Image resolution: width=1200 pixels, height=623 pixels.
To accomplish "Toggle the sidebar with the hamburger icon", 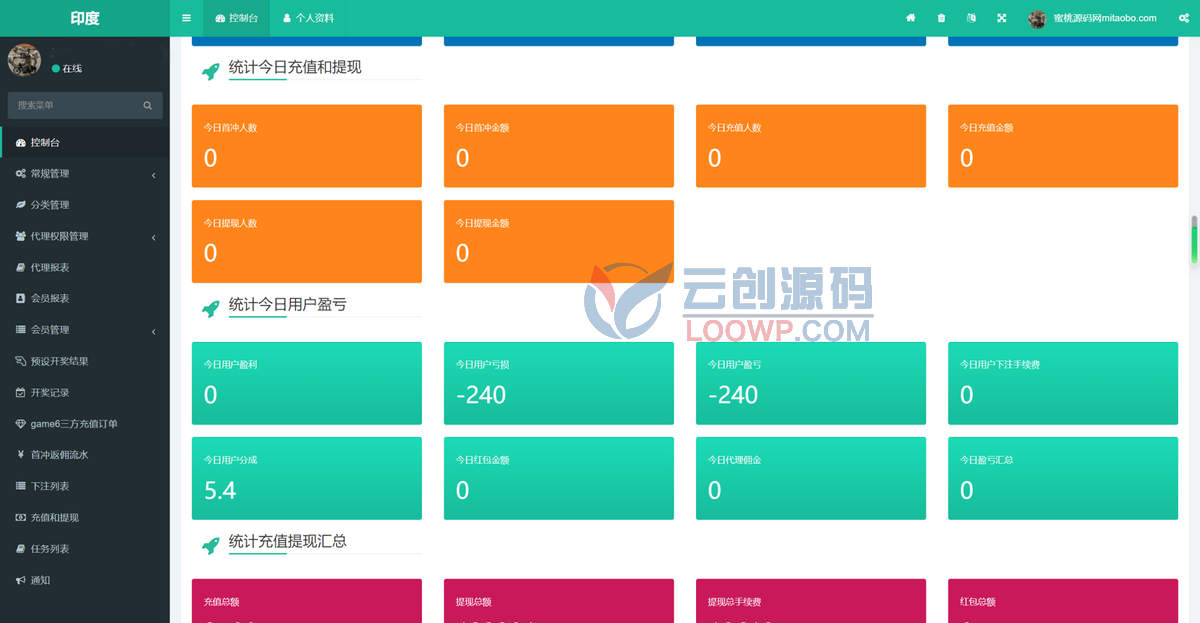I will click(x=186, y=18).
